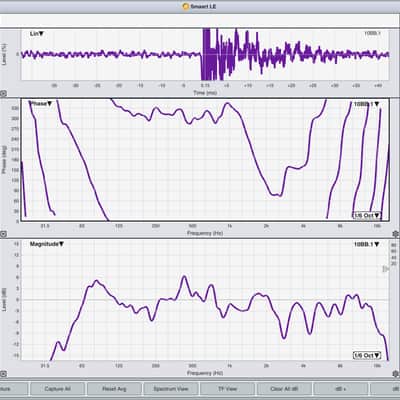Click the dB + button
The height and width of the screenshot is (400, 400).
341,389
